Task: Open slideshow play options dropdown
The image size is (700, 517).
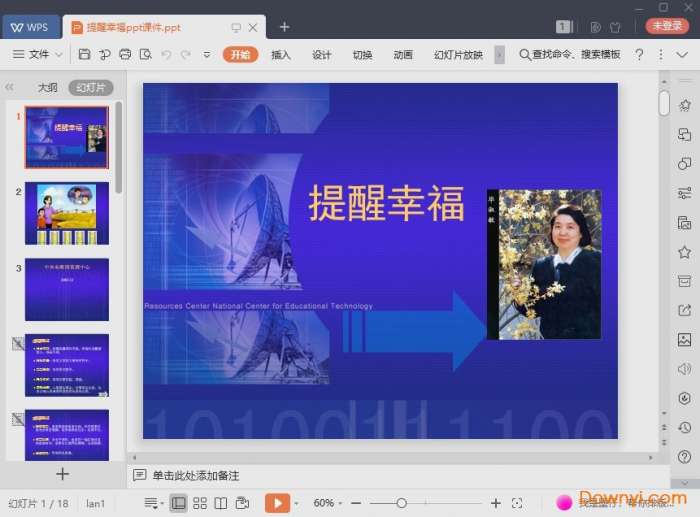Action: [296, 504]
